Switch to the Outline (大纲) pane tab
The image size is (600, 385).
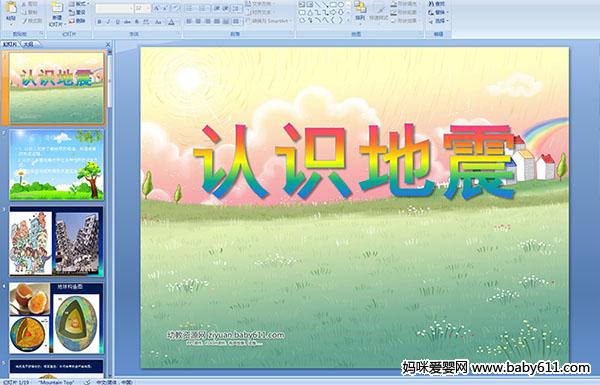pos(29,44)
